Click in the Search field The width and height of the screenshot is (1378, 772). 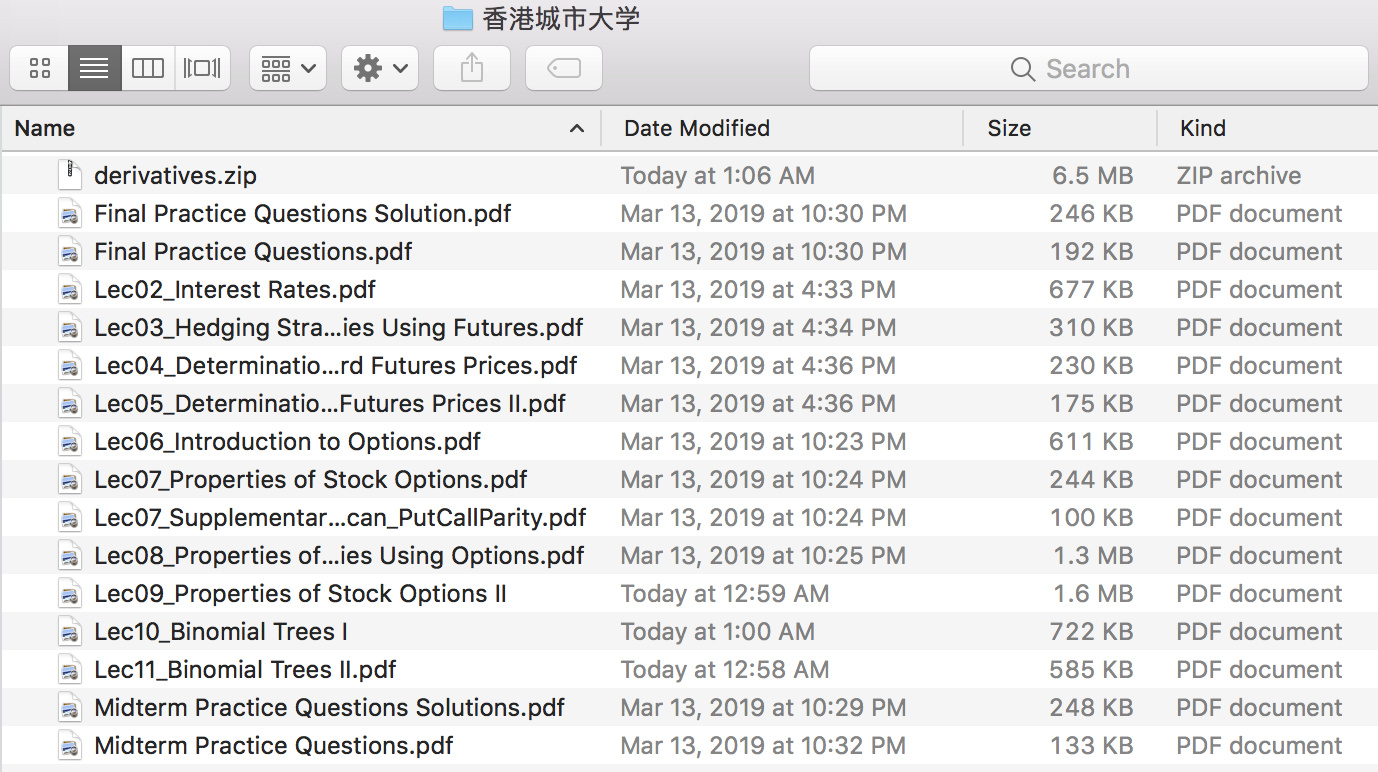tap(1088, 69)
